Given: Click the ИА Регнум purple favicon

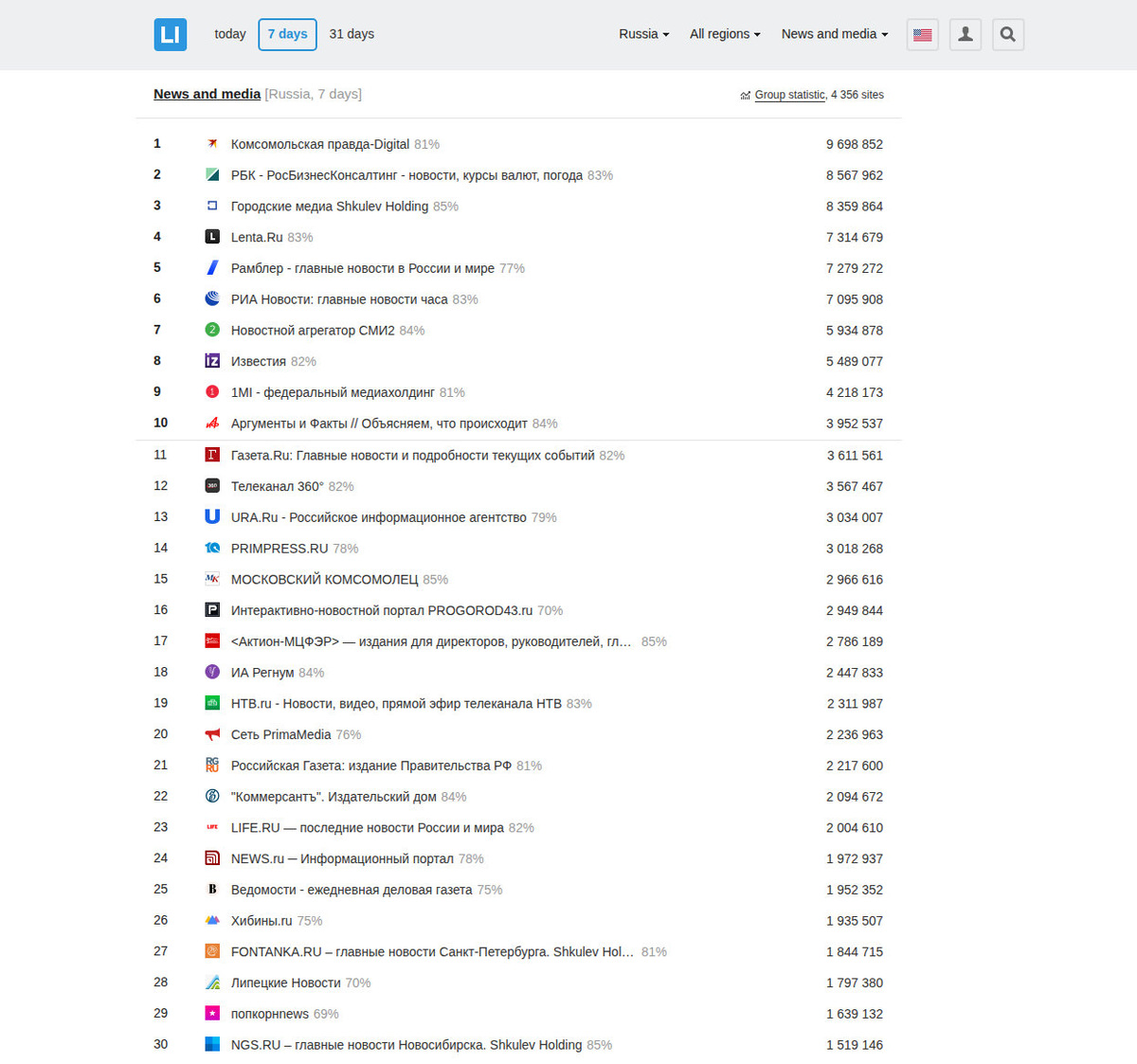Looking at the screenshot, I should tap(212, 672).
